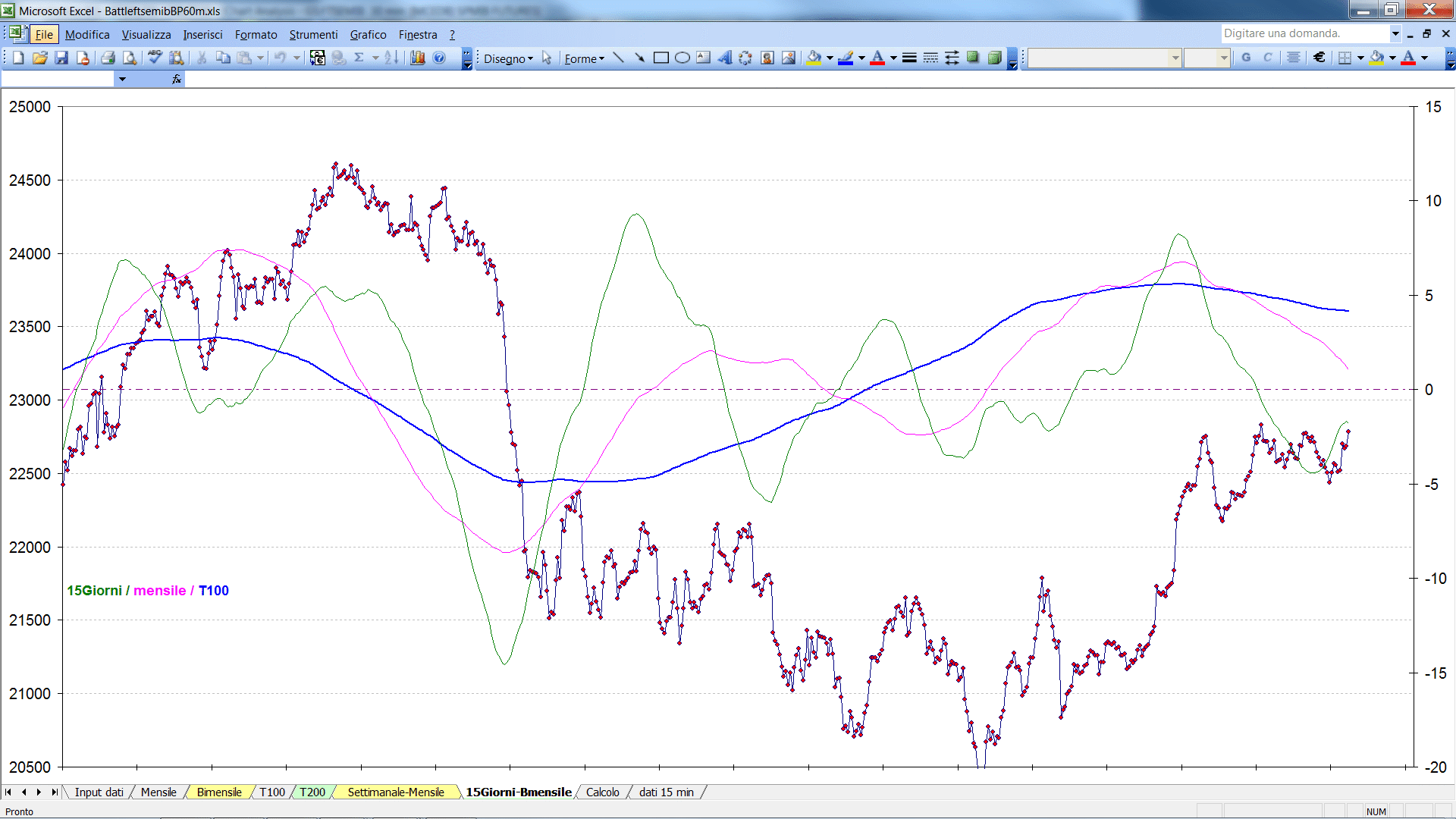Click the drawing Line Color brush
The width and height of the screenshot is (1456, 819).
[x=846, y=58]
